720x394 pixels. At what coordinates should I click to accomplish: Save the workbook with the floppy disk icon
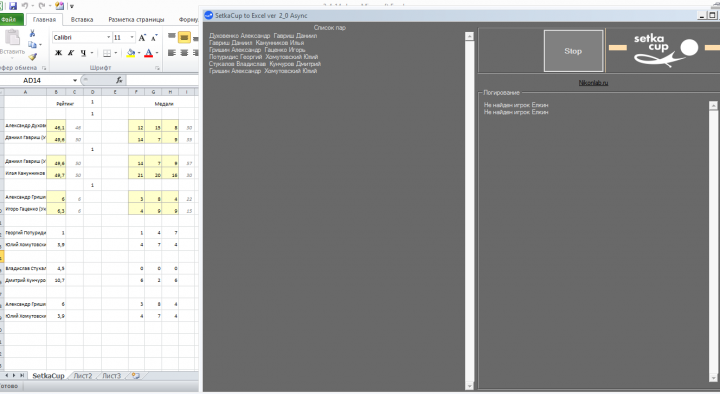click(12, 6)
